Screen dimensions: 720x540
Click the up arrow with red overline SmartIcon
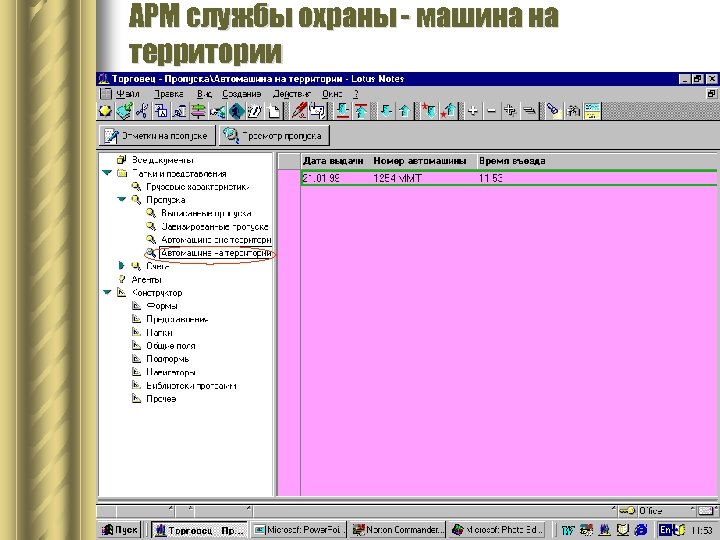tap(361, 111)
